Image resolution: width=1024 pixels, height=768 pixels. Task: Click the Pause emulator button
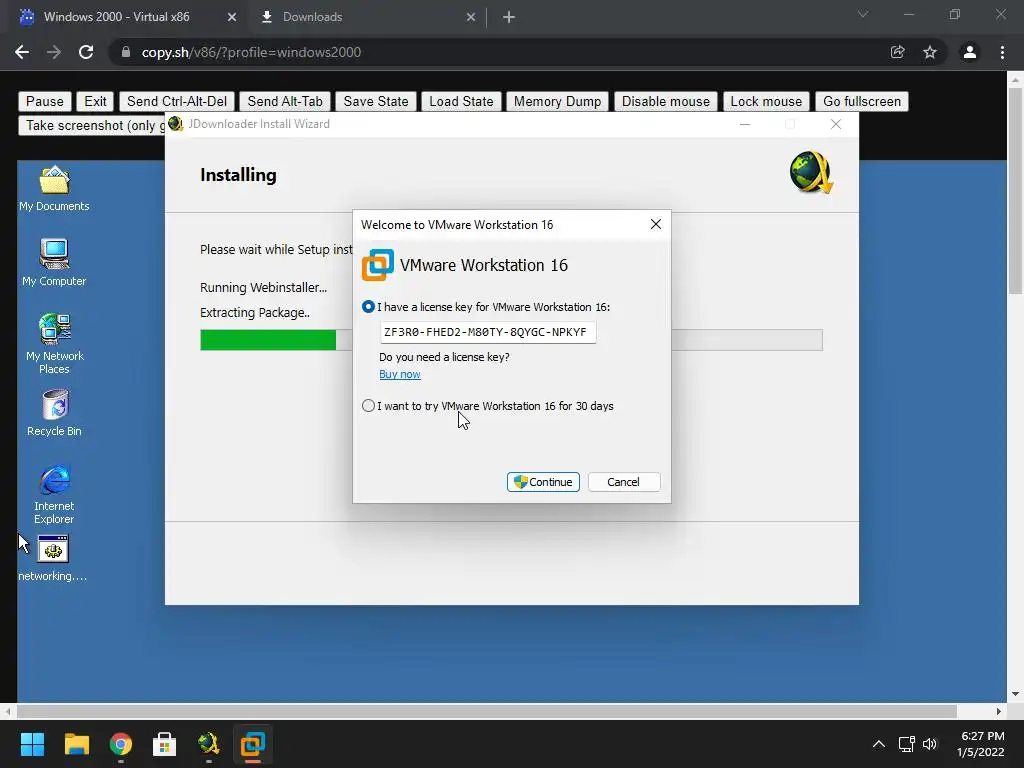coord(44,101)
